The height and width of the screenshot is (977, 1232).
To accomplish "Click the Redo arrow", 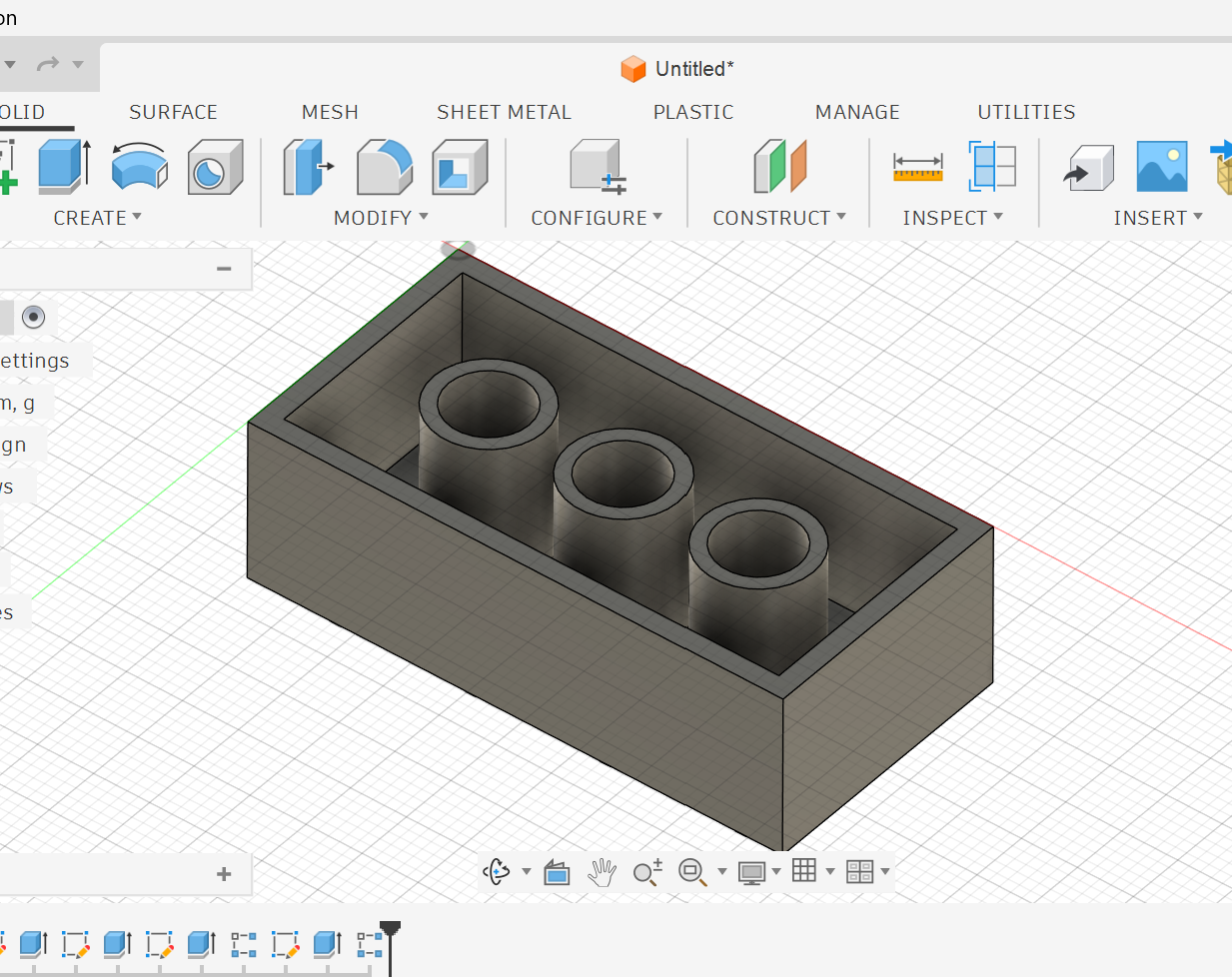I will click(x=47, y=65).
